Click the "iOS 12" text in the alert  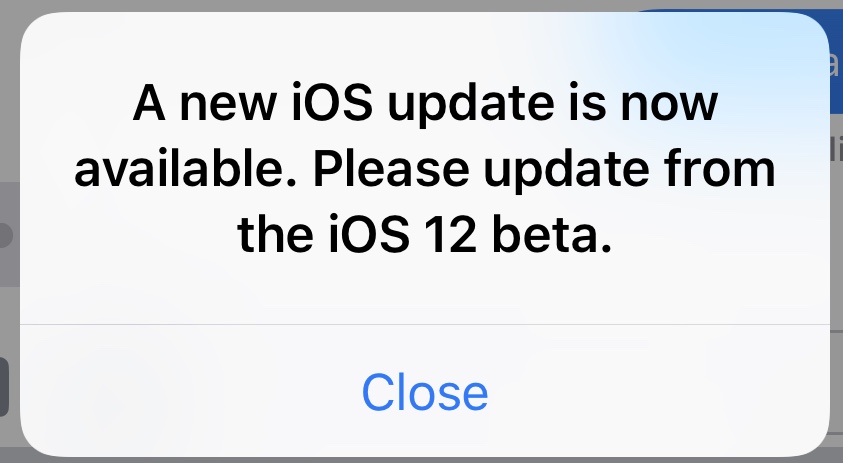[x=402, y=234]
